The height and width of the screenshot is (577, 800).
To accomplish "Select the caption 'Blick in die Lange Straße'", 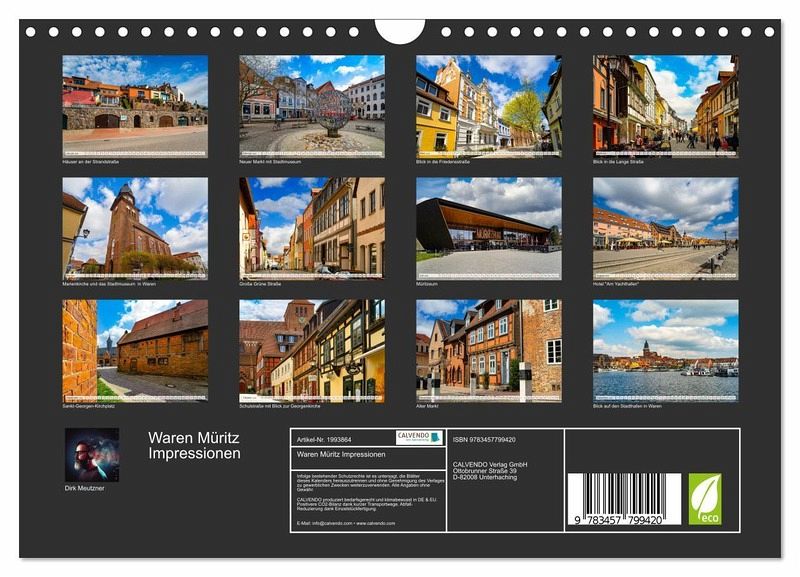I will (x=618, y=162).
